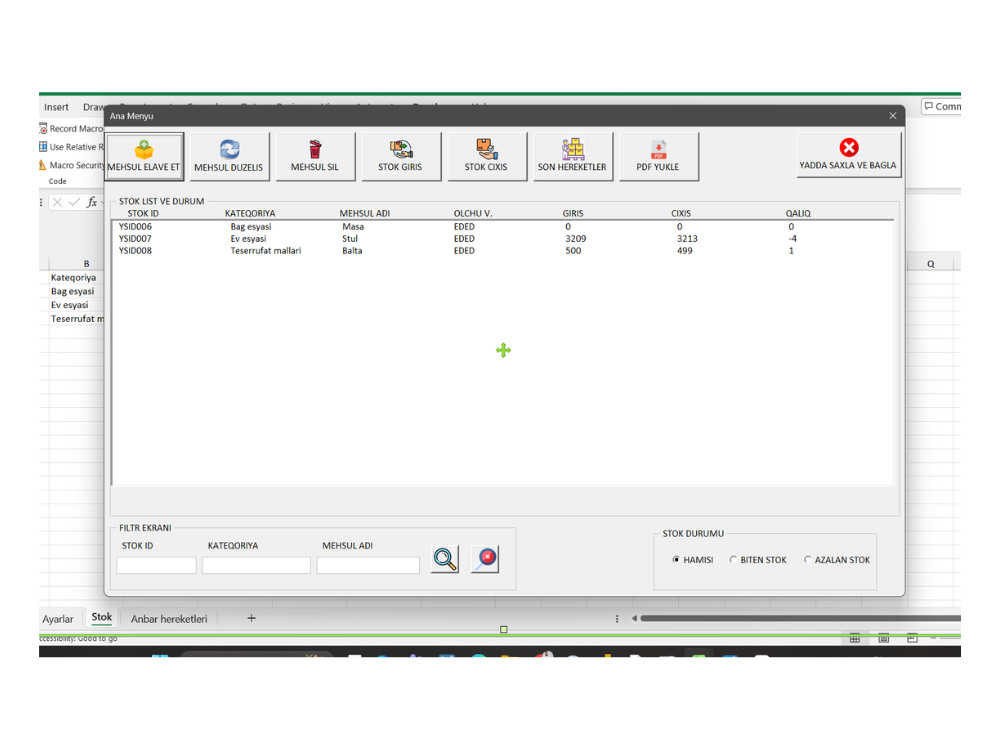Click Macro Security in Excel ribbon
The height and width of the screenshot is (750, 1000).
tap(71, 165)
